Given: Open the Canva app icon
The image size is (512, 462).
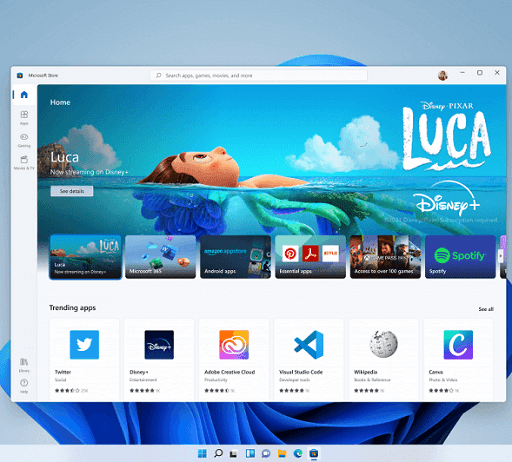Looking at the screenshot, I should coord(458,345).
